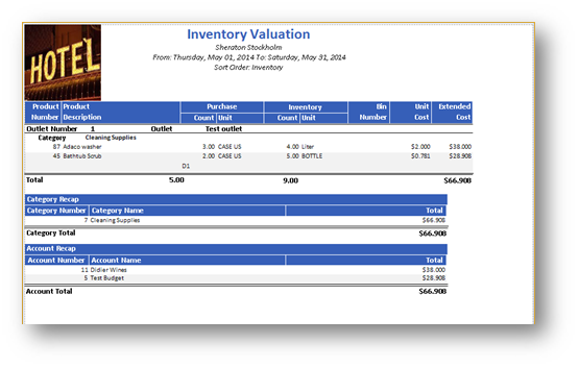This screenshot has height=368, width=579.
Task: Click the Account Recap section header
Action: pyautogui.click(x=236, y=249)
